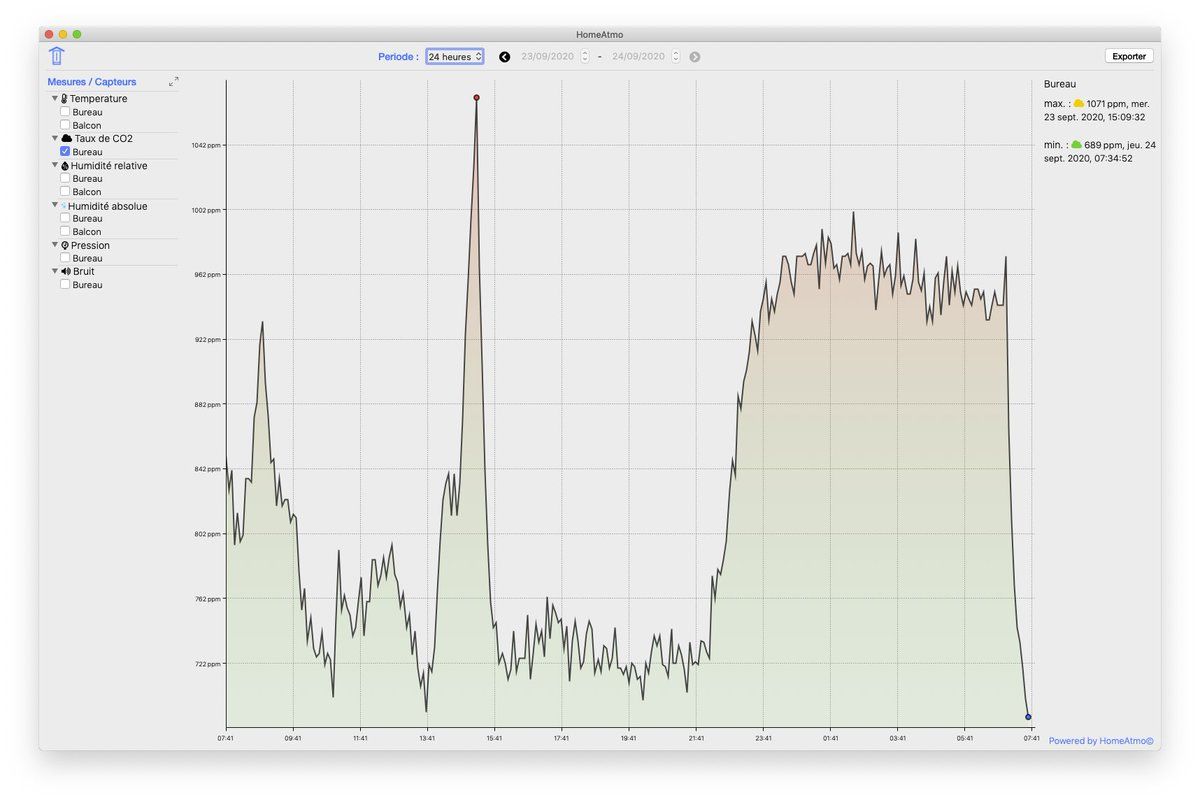Open the Powered by HomeAtmo link
Viewport: 1200px width, 802px height.
click(x=1101, y=741)
